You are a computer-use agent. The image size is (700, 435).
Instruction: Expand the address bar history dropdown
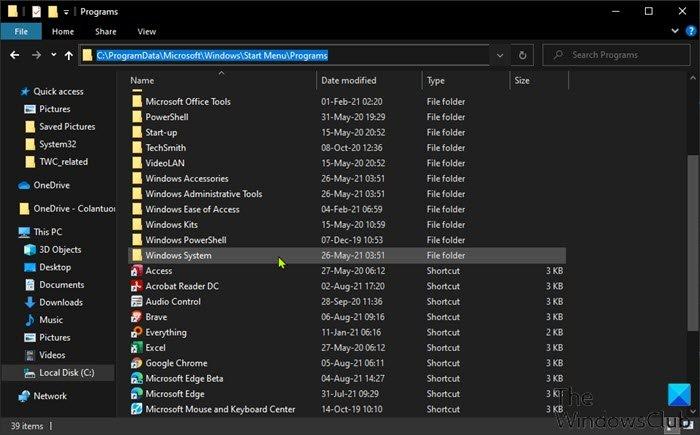[500, 55]
